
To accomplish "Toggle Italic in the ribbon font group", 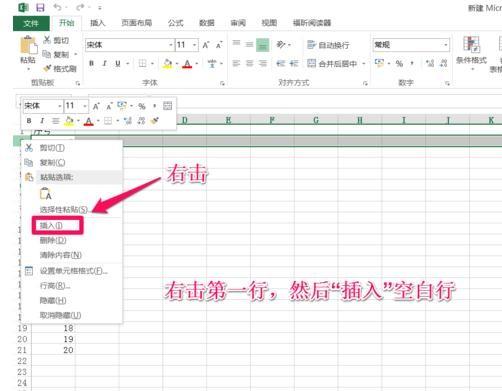I will [x=104, y=63].
